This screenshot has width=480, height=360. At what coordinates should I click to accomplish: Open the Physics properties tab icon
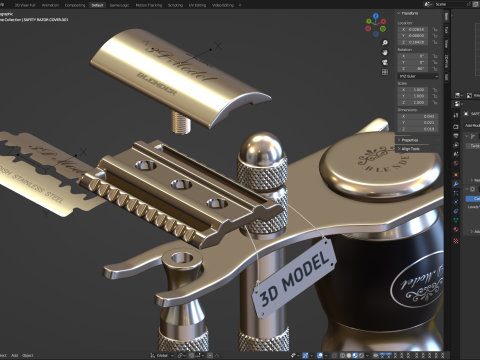click(x=456, y=202)
